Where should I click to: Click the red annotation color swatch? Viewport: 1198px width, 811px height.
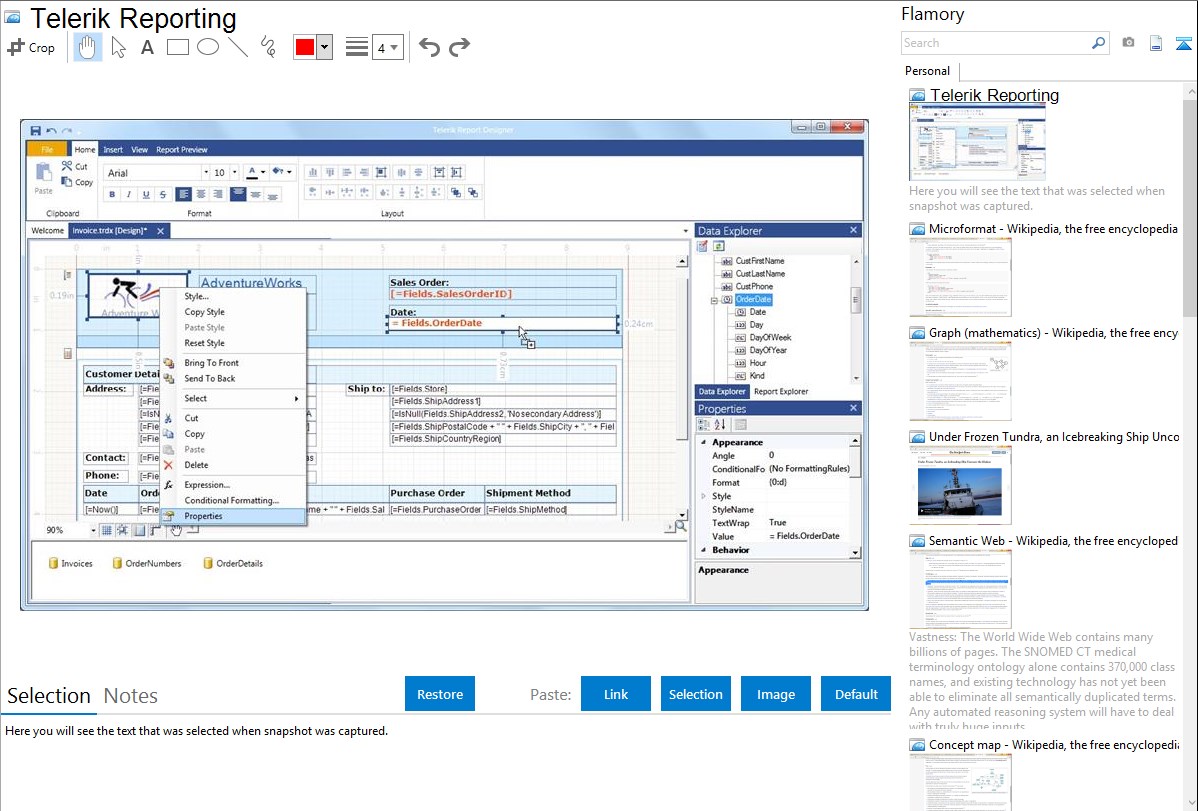click(305, 47)
